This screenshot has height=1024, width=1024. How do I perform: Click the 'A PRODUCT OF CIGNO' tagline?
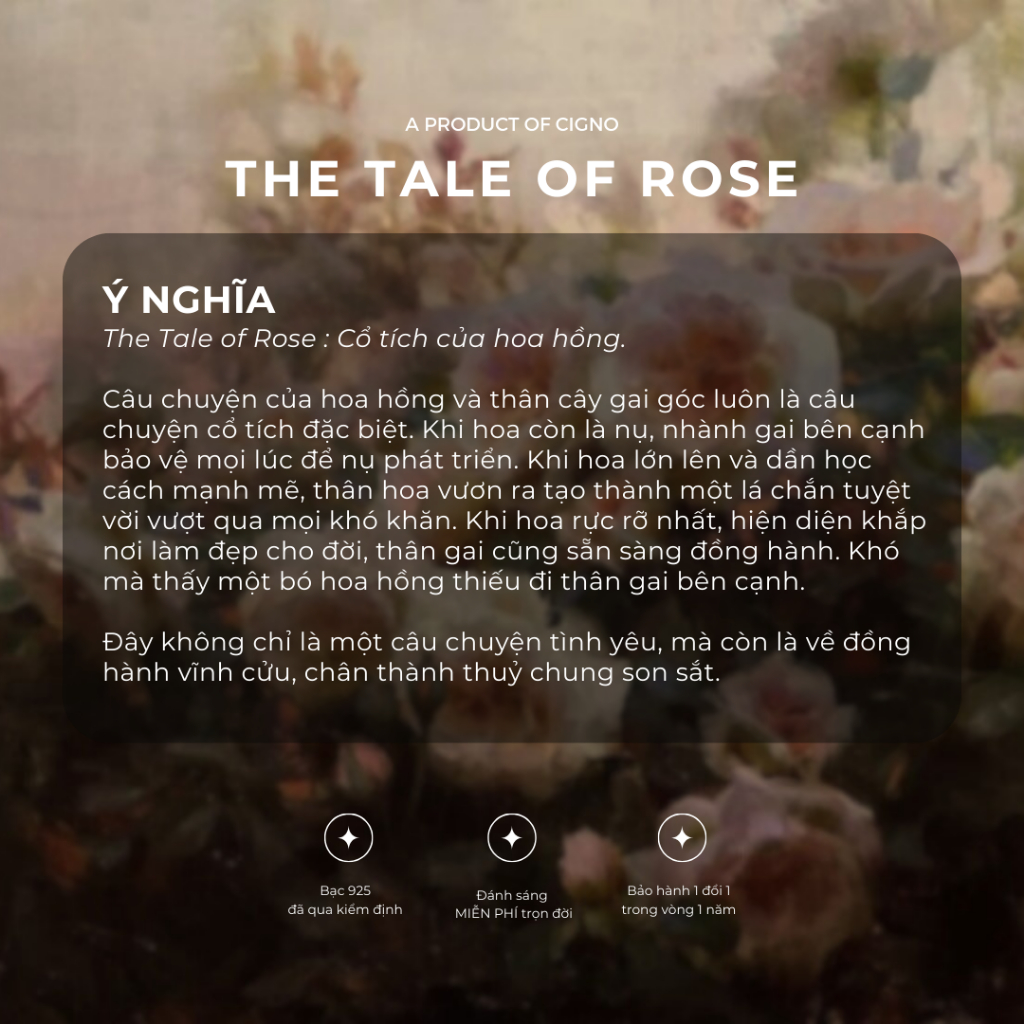click(x=512, y=125)
